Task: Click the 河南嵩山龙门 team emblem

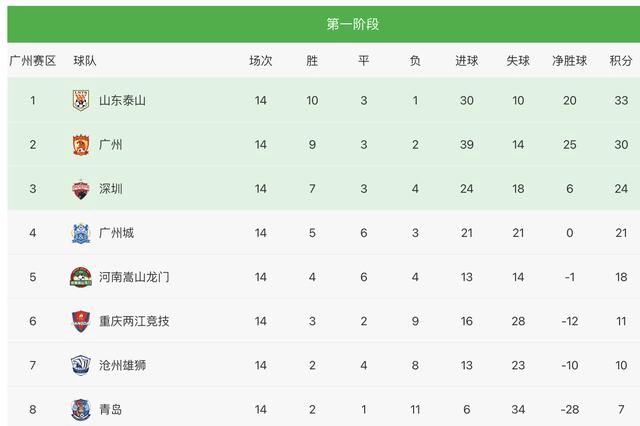Action: click(x=81, y=277)
